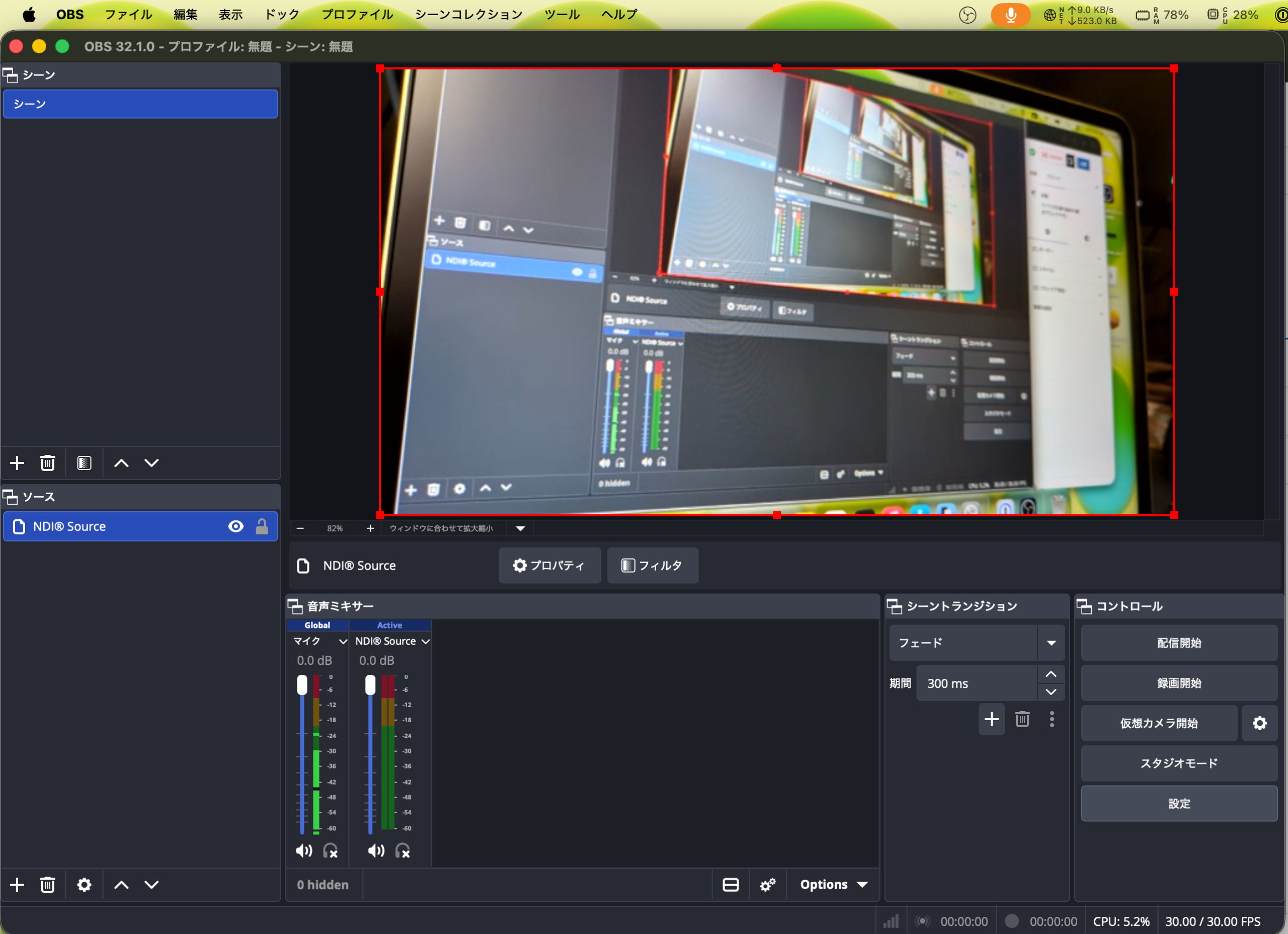Click the フィルタ button
The height and width of the screenshot is (934, 1288).
coord(652,565)
